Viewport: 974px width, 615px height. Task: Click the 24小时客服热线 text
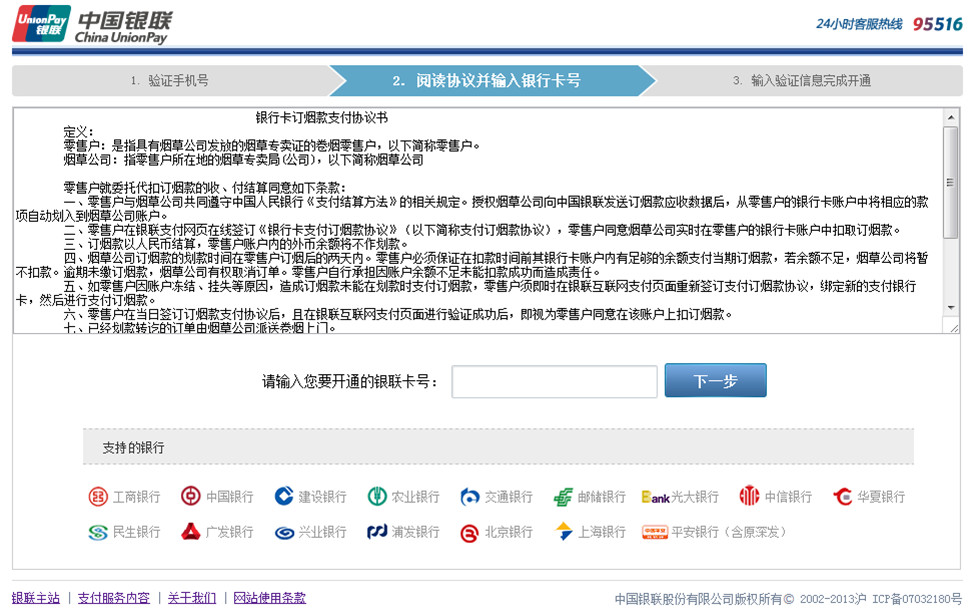coord(859,24)
